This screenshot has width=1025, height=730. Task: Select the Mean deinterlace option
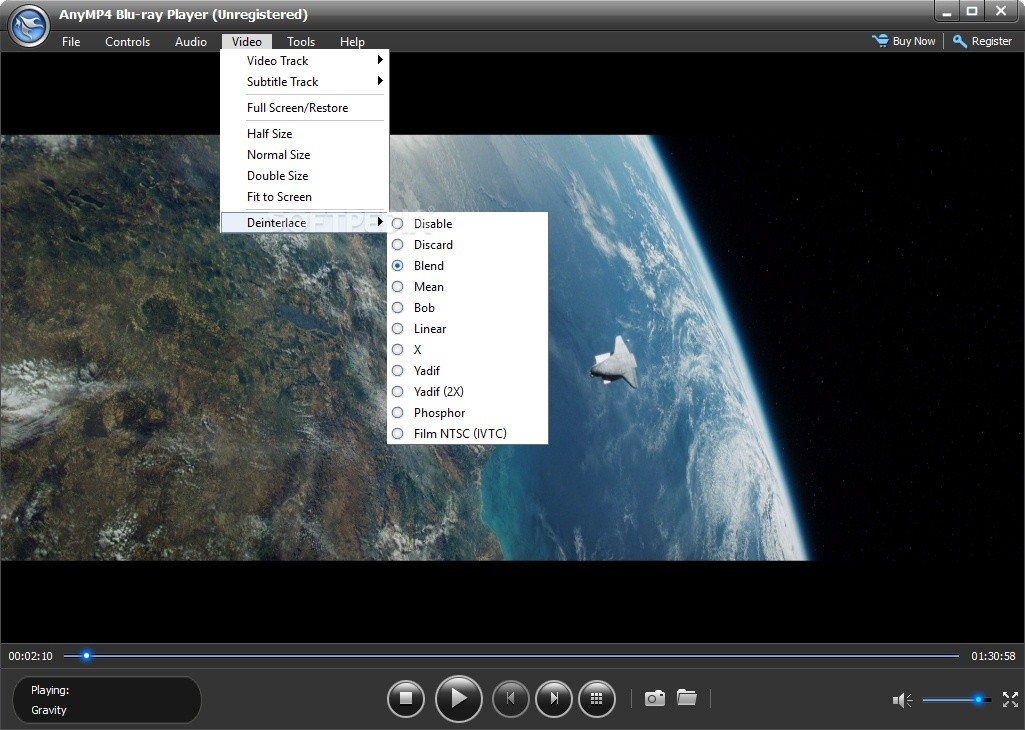tap(467, 286)
